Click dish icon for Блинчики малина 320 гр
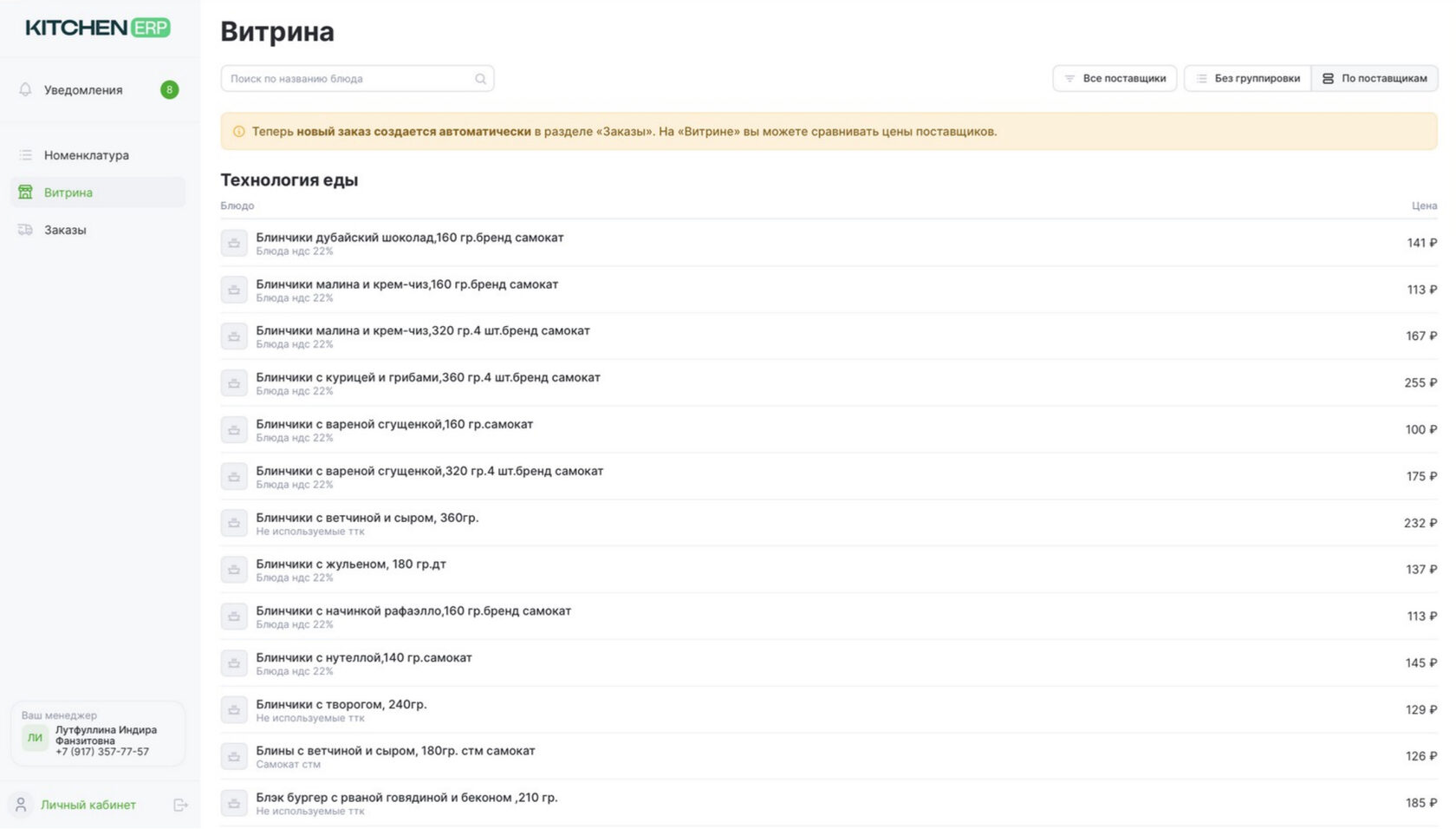1456x829 pixels. click(x=234, y=336)
